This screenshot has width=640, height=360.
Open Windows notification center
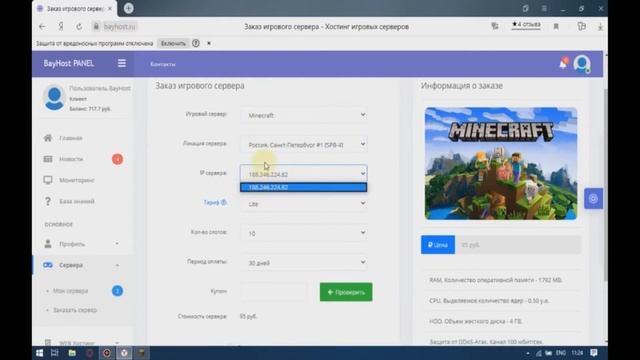click(x=593, y=353)
